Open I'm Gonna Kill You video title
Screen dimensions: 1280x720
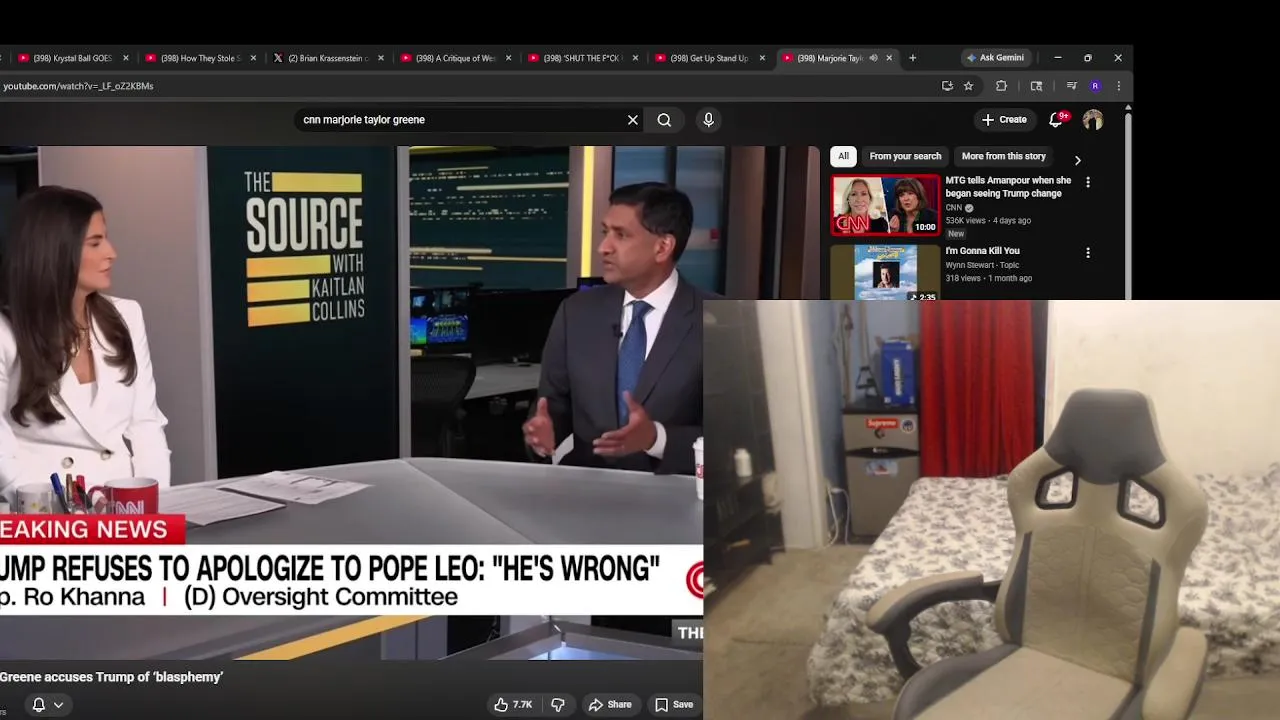[x=982, y=251]
